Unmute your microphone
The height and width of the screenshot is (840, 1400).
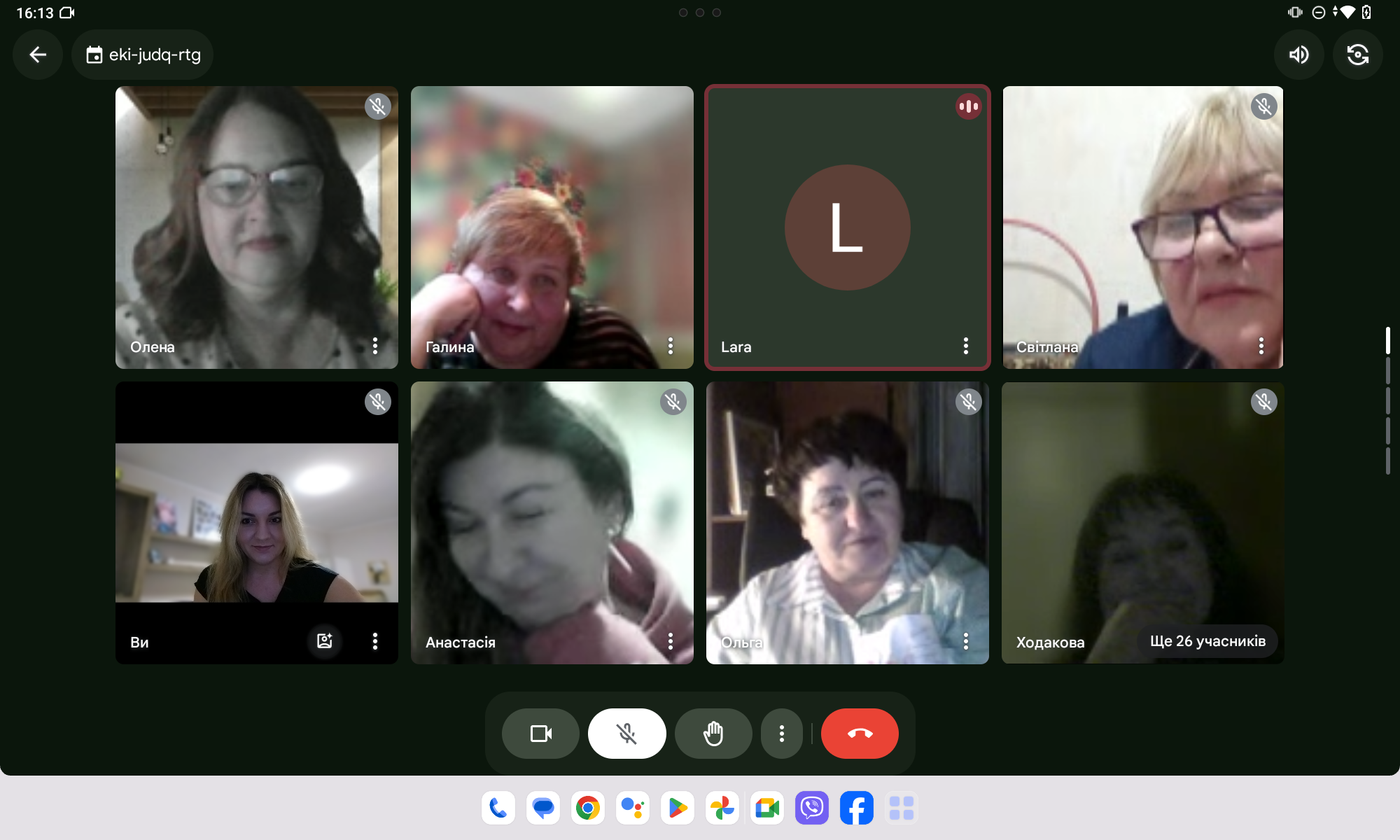626,734
